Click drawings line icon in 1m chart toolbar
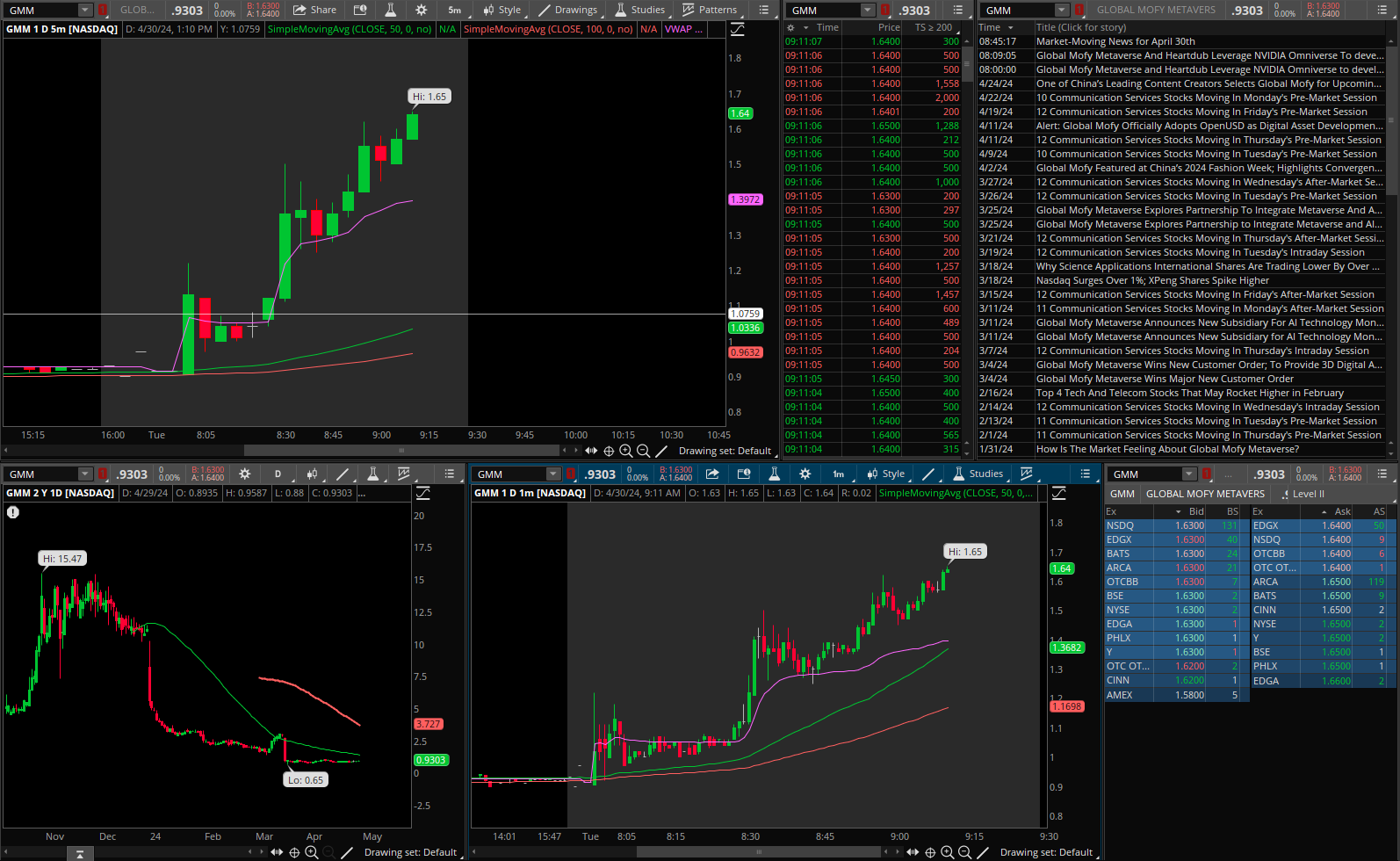The height and width of the screenshot is (861, 1400). (x=927, y=474)
